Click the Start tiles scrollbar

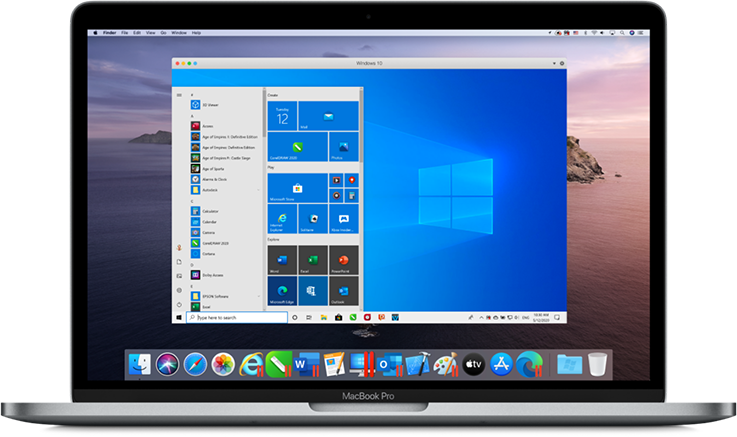tap(361, 125)
